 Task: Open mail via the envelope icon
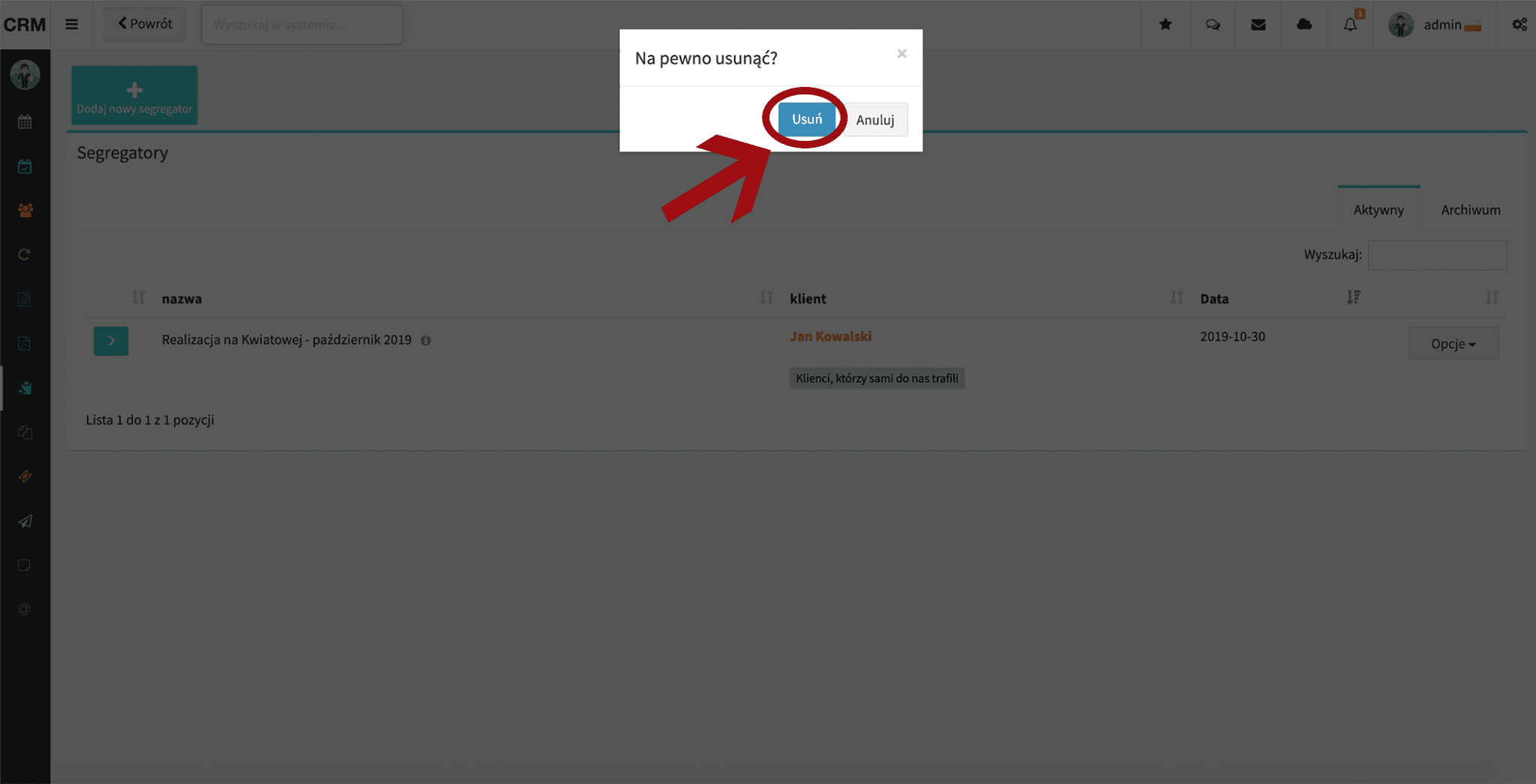1258,25
